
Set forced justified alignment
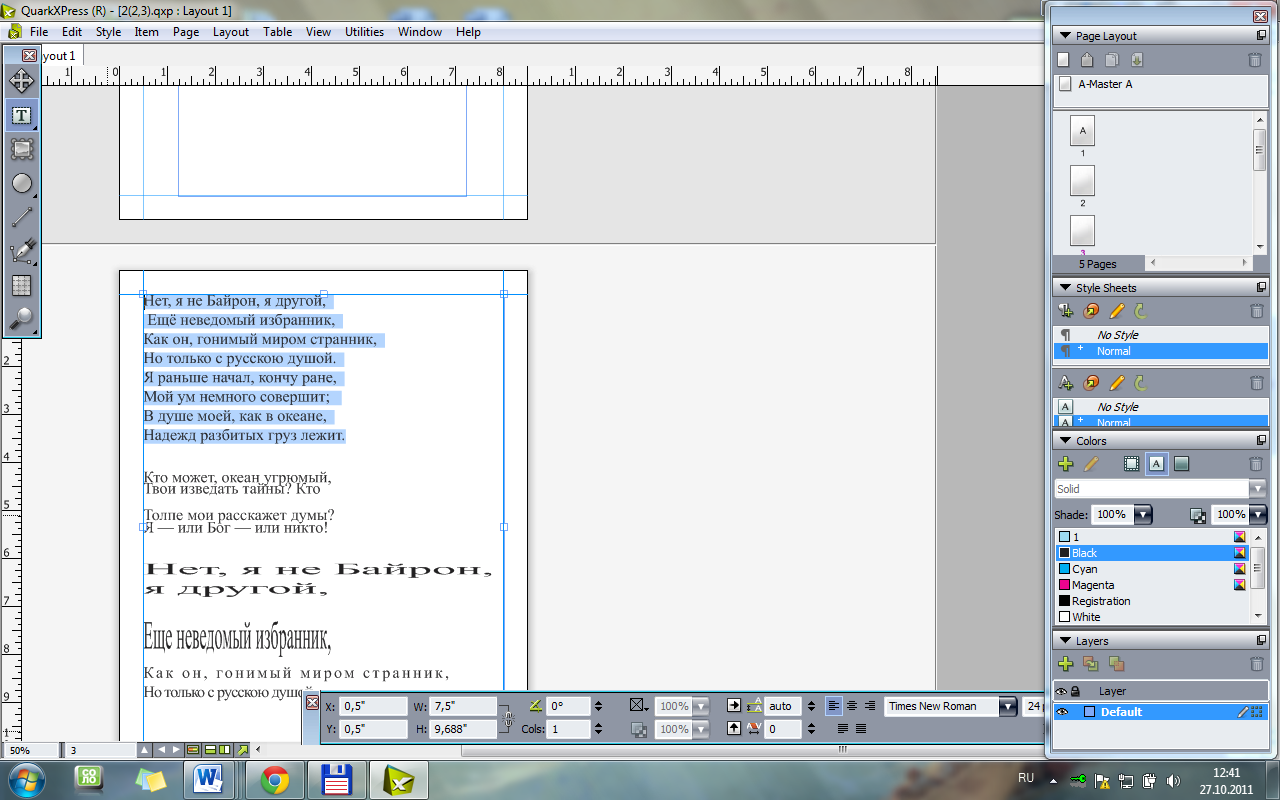click(861, 729)
